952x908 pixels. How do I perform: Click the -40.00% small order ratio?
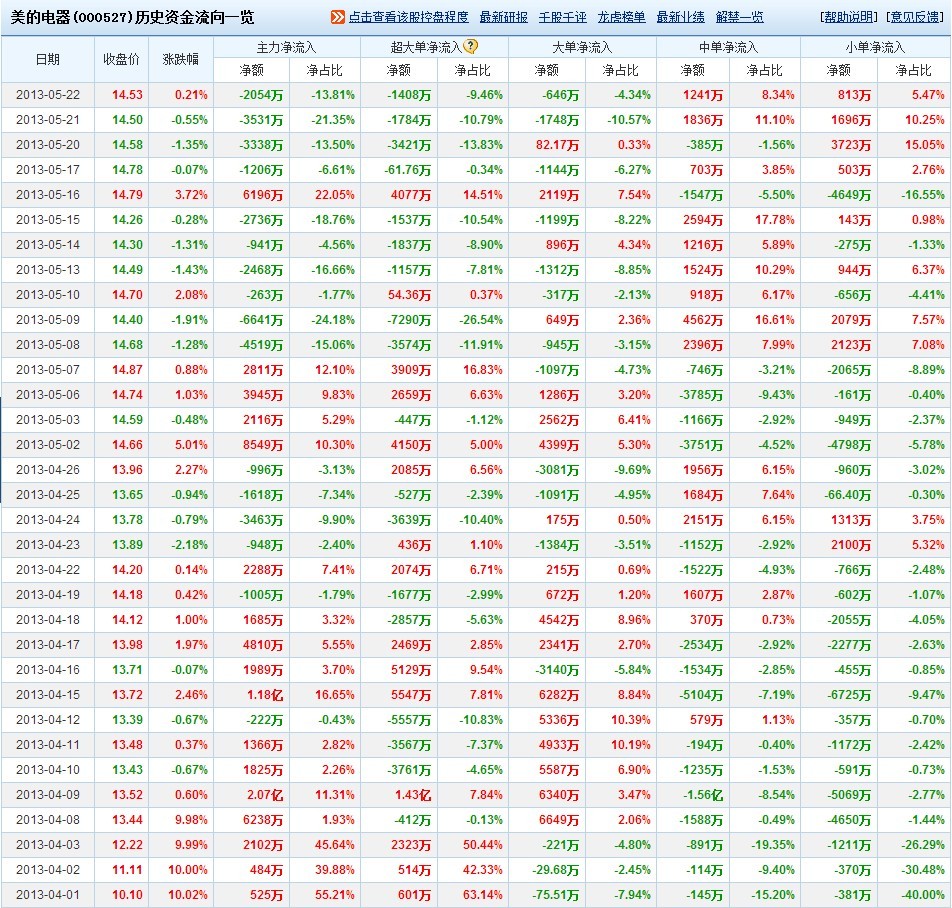tap(923, 895)
